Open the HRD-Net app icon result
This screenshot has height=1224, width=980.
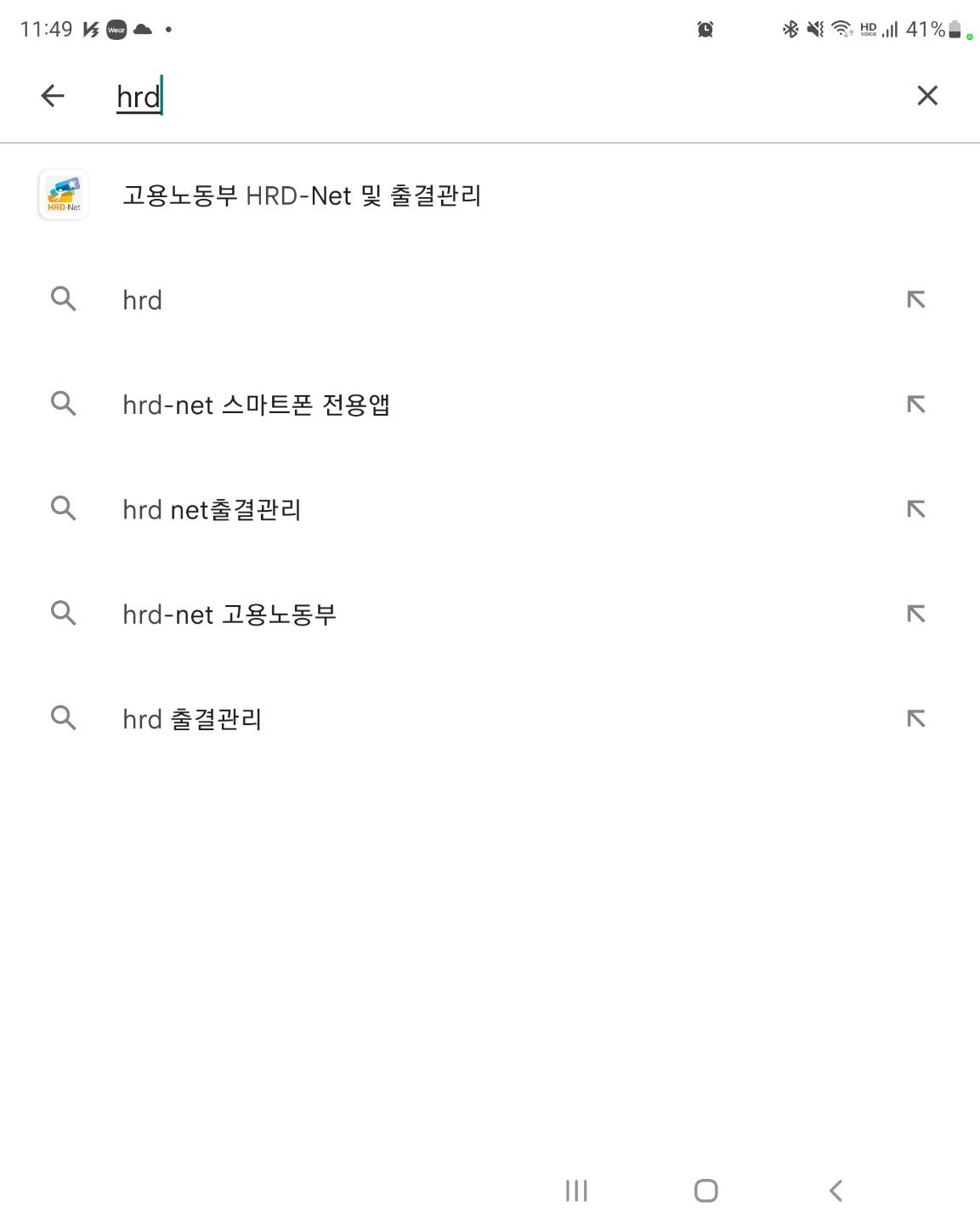point(64,195)
